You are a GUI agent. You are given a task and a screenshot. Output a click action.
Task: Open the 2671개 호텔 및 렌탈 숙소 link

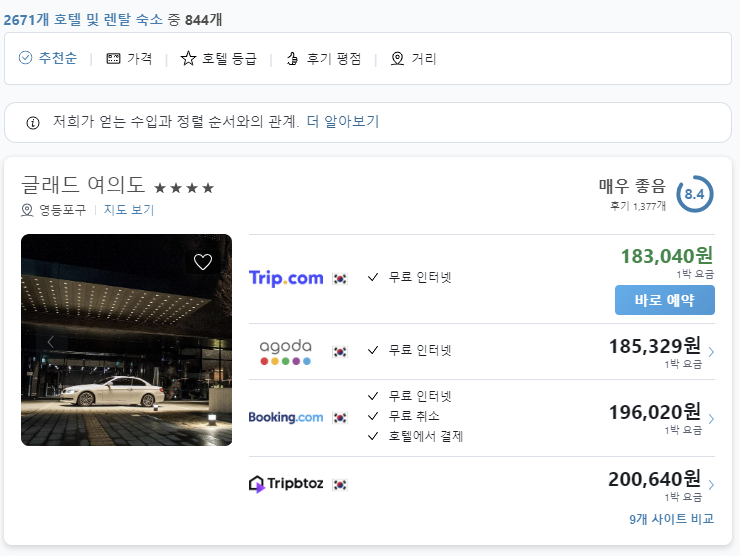tap(83, 20)
